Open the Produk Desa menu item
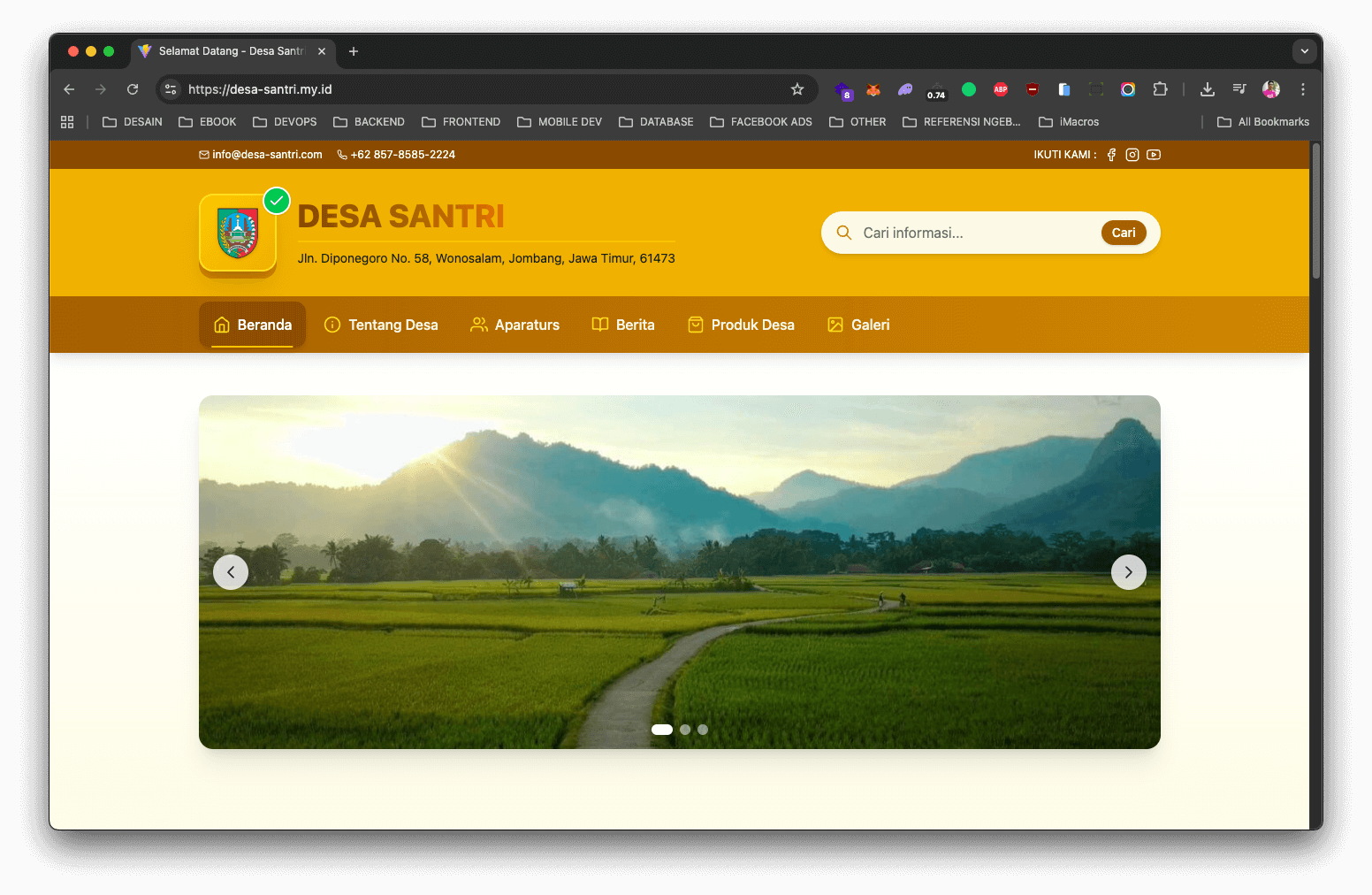Viewport: 1372px width, 895px height. point(741,325)
